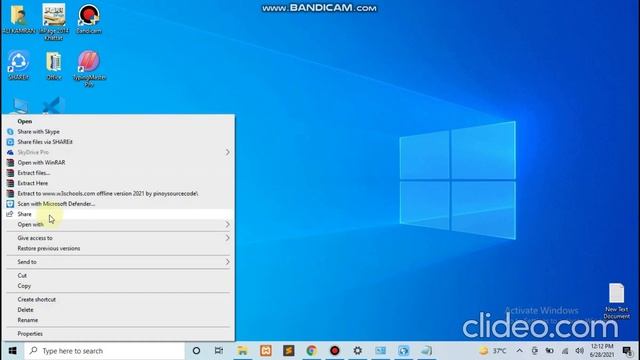Expand the Give access to submenu
This screenshot has height=360, width=640.
pos(118,238)
